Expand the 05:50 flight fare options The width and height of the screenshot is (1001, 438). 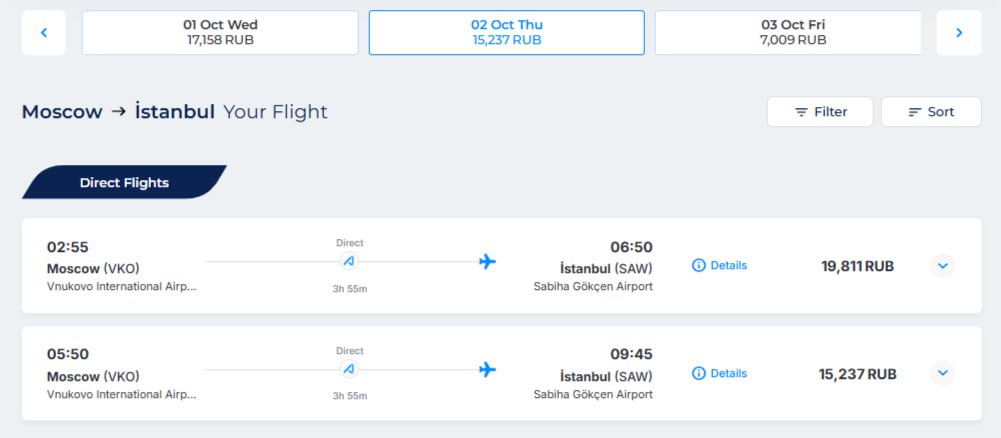(x=942, y=374)
